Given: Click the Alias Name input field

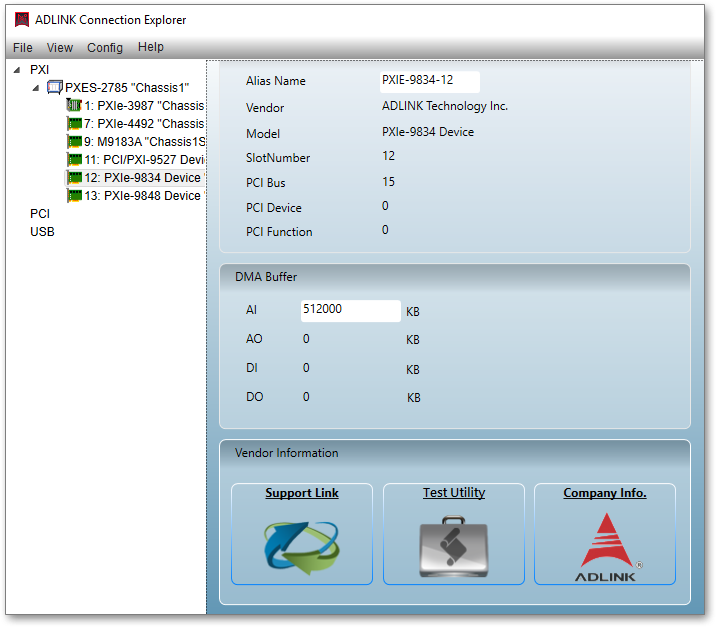Looking at the screenshot, I should point(429,82).
